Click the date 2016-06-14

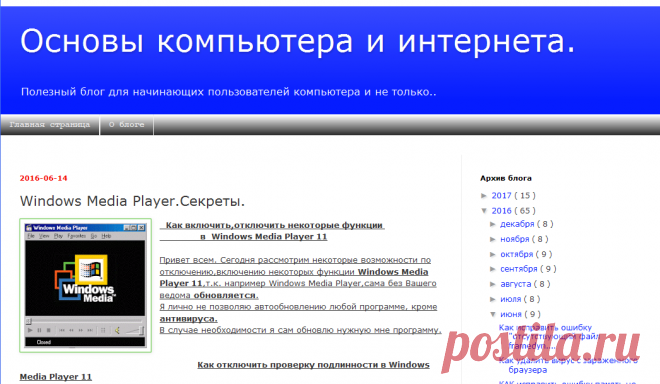pyautogui.click(x=43, y=178)
